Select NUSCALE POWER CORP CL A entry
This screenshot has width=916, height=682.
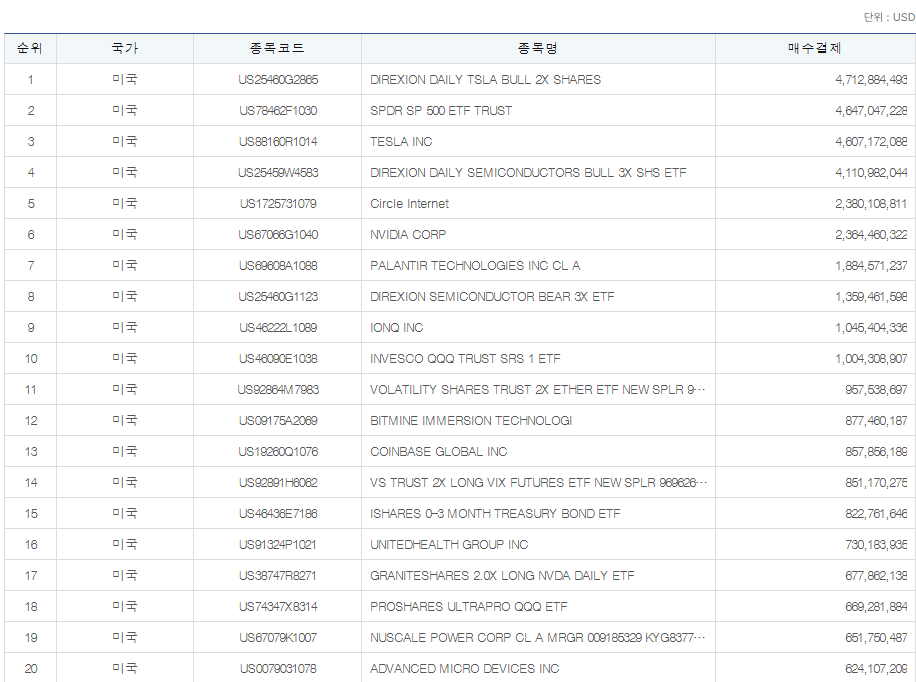pyautogui.click(x=538, y=637)
